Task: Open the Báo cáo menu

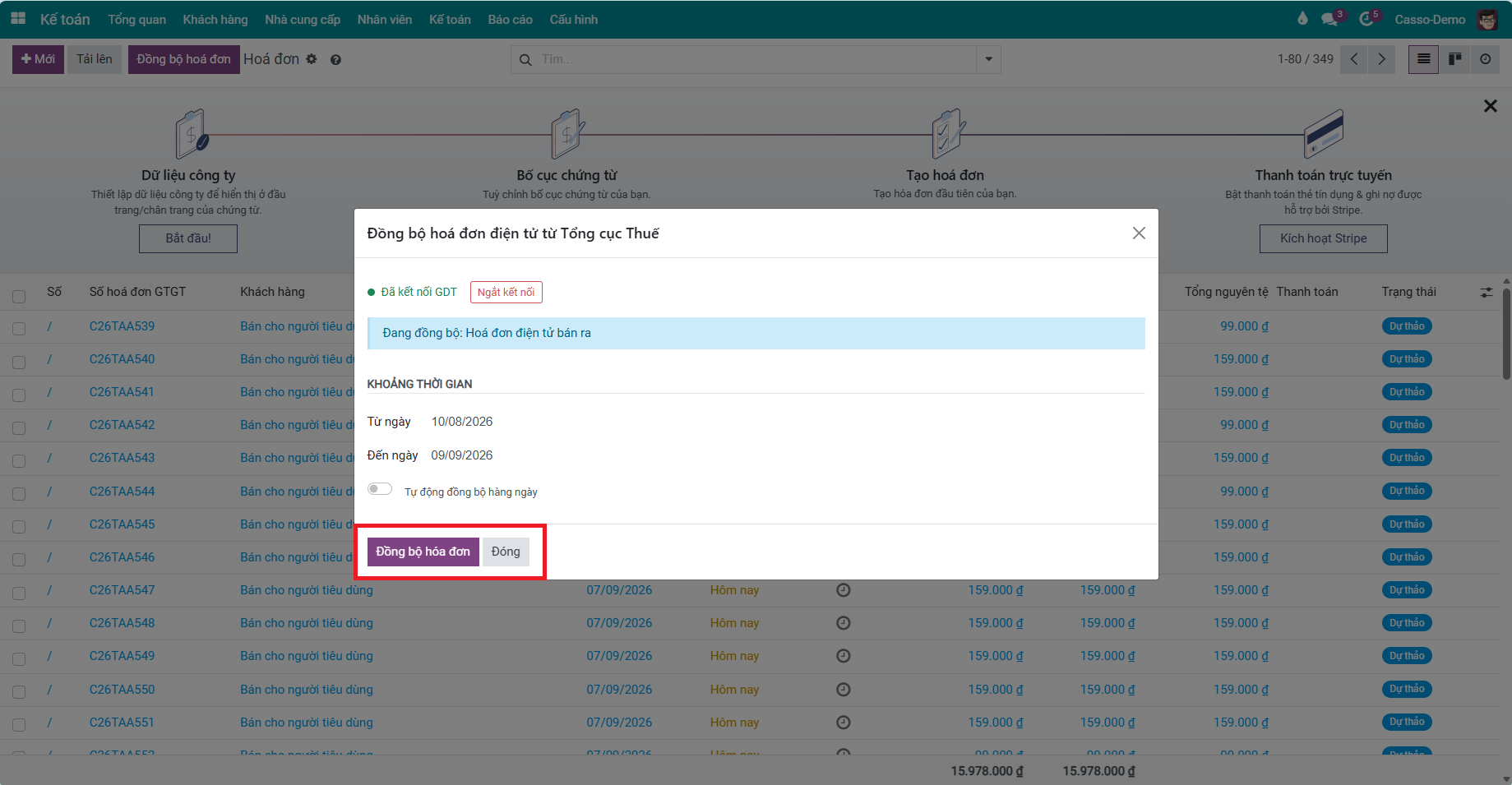Action: (510, 19)
